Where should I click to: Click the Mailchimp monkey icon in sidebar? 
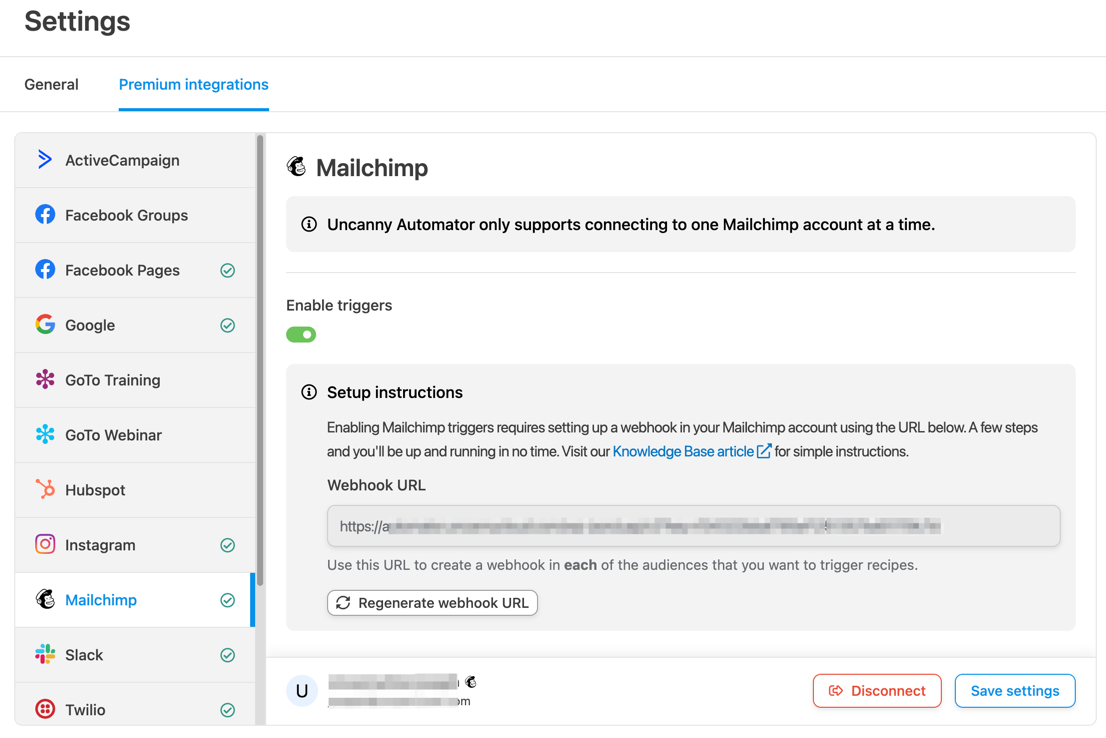coord(45,599)
